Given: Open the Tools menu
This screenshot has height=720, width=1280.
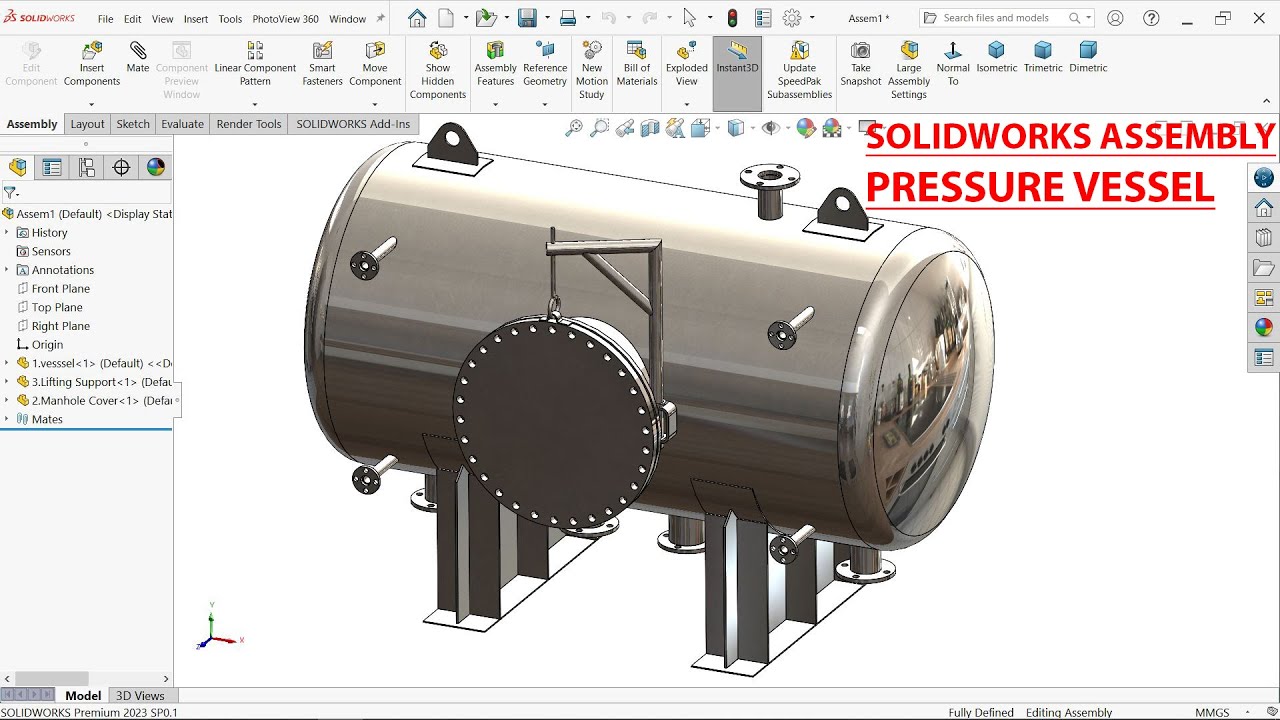Looking at the screenshot, I should pos(230,19).
